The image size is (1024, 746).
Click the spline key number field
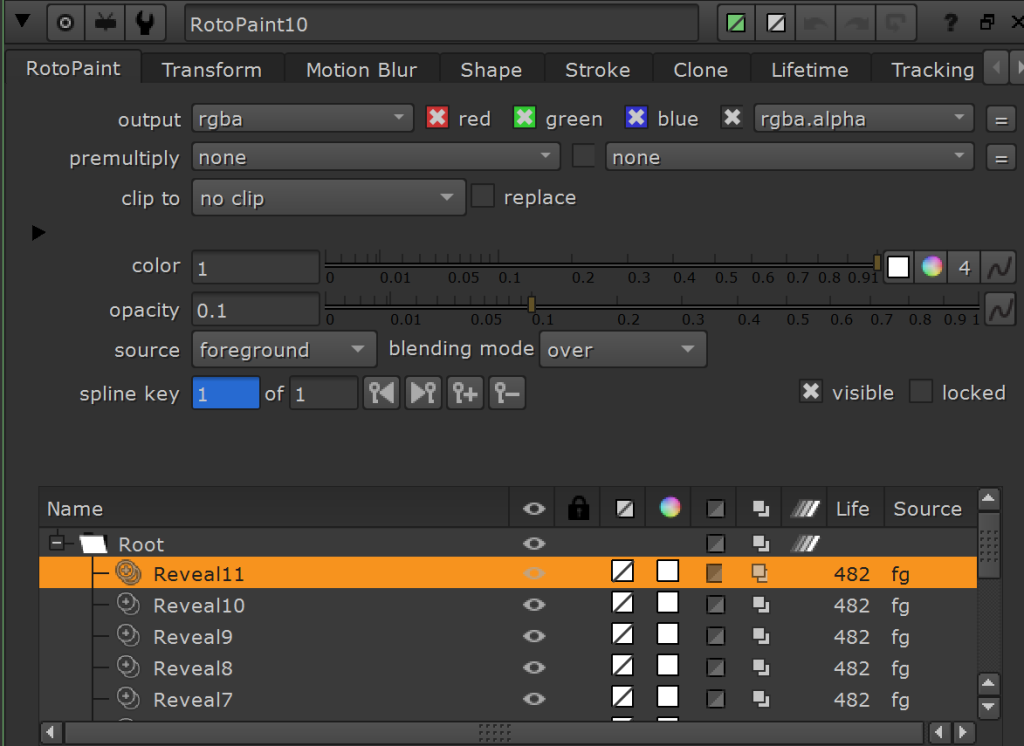(225, 393)
